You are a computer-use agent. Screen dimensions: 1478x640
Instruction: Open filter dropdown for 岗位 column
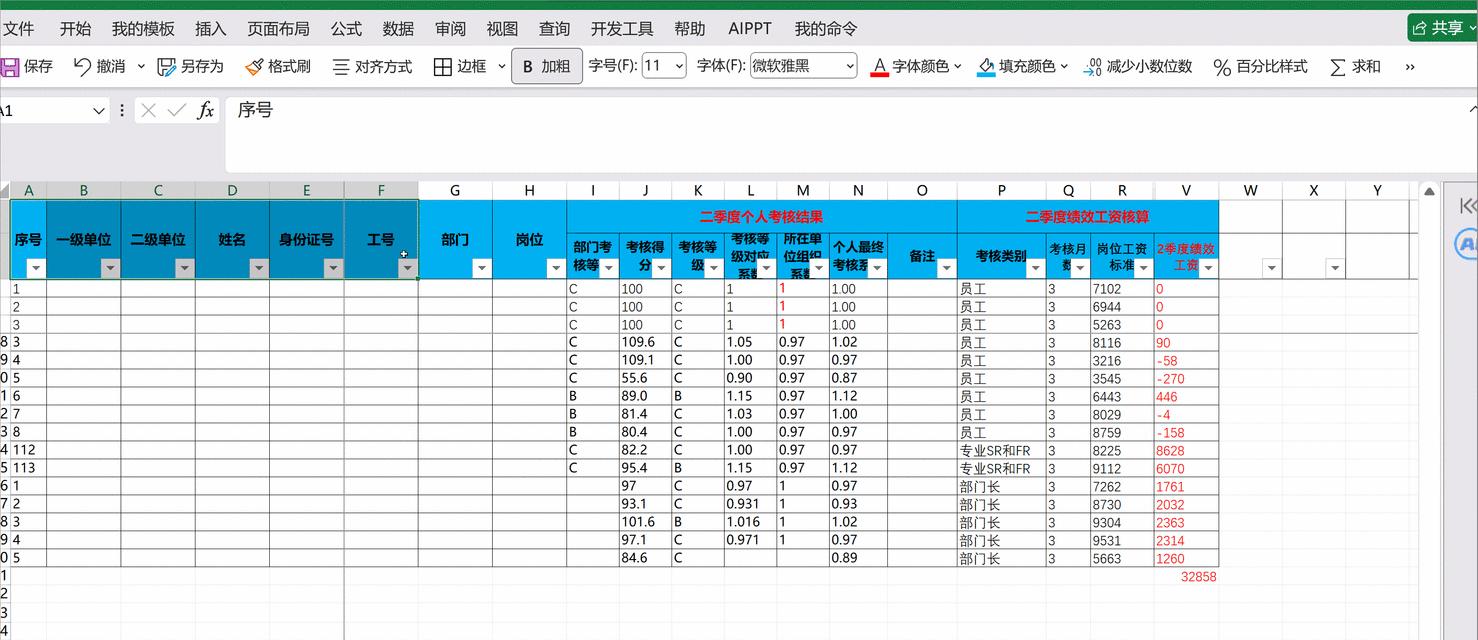556,268
